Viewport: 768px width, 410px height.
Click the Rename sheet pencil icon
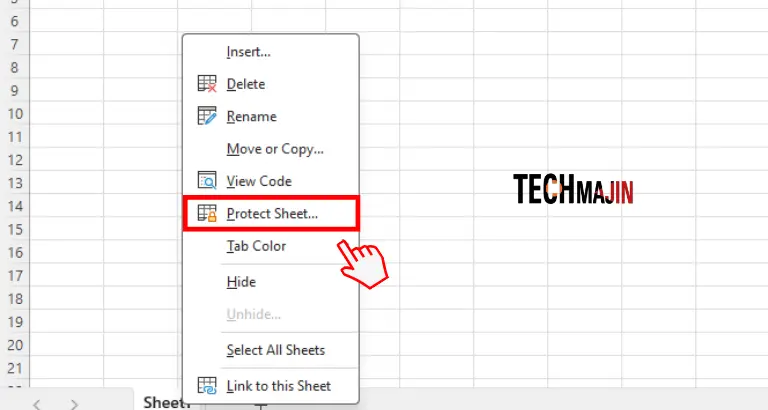[207, 116]
